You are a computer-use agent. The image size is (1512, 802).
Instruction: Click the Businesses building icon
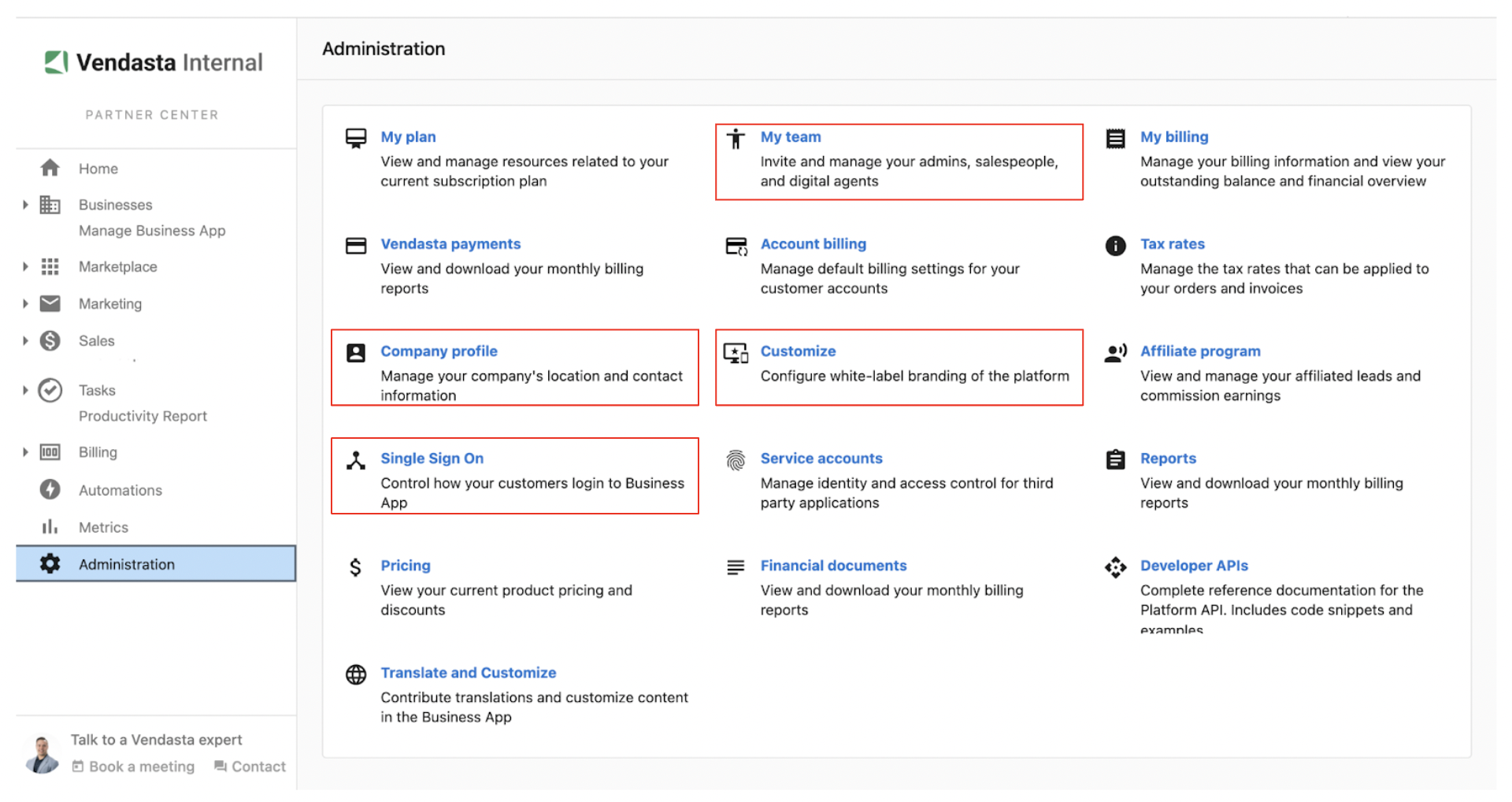coord(50,205)
